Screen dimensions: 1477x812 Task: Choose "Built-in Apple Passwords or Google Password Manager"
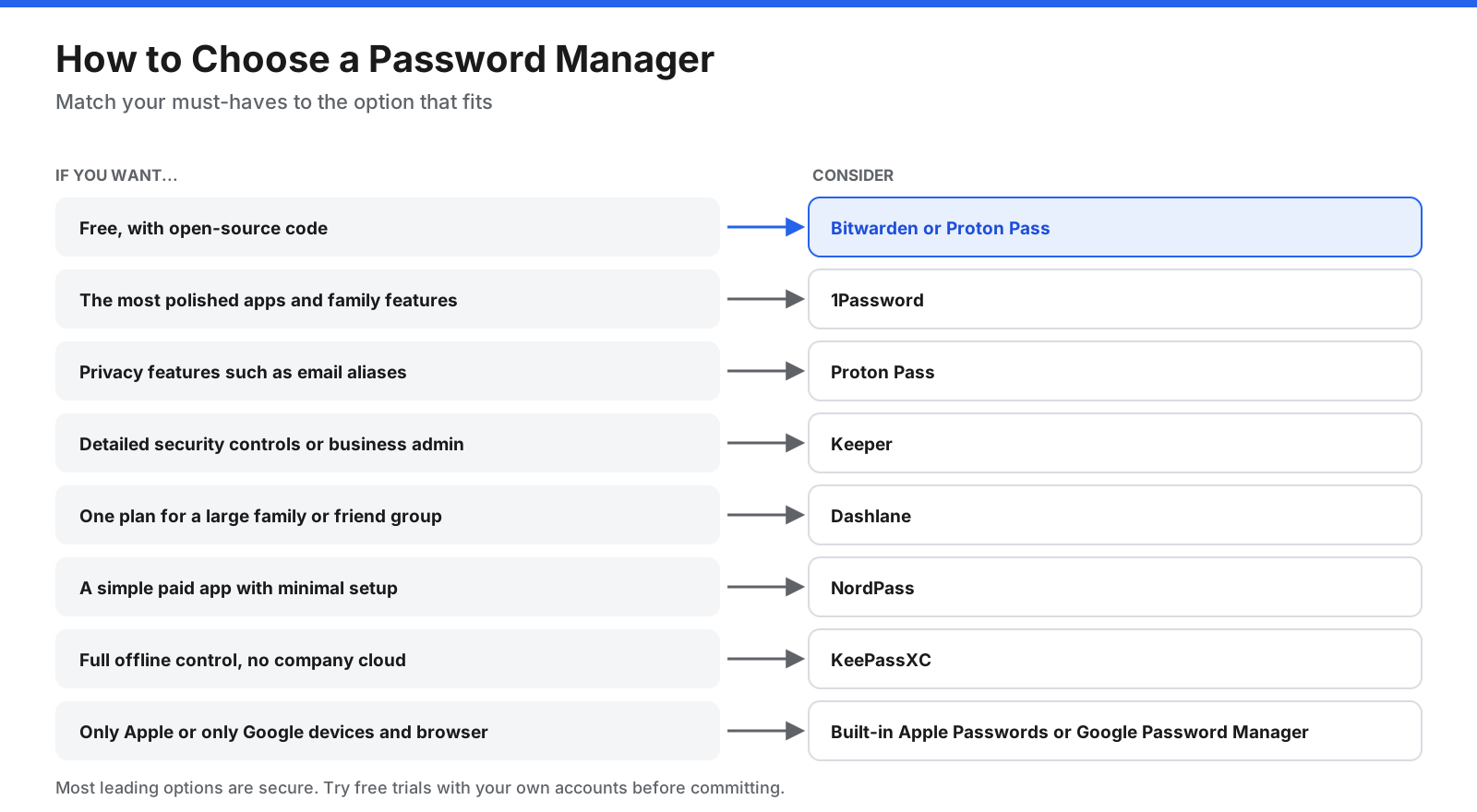(1115, 731)
